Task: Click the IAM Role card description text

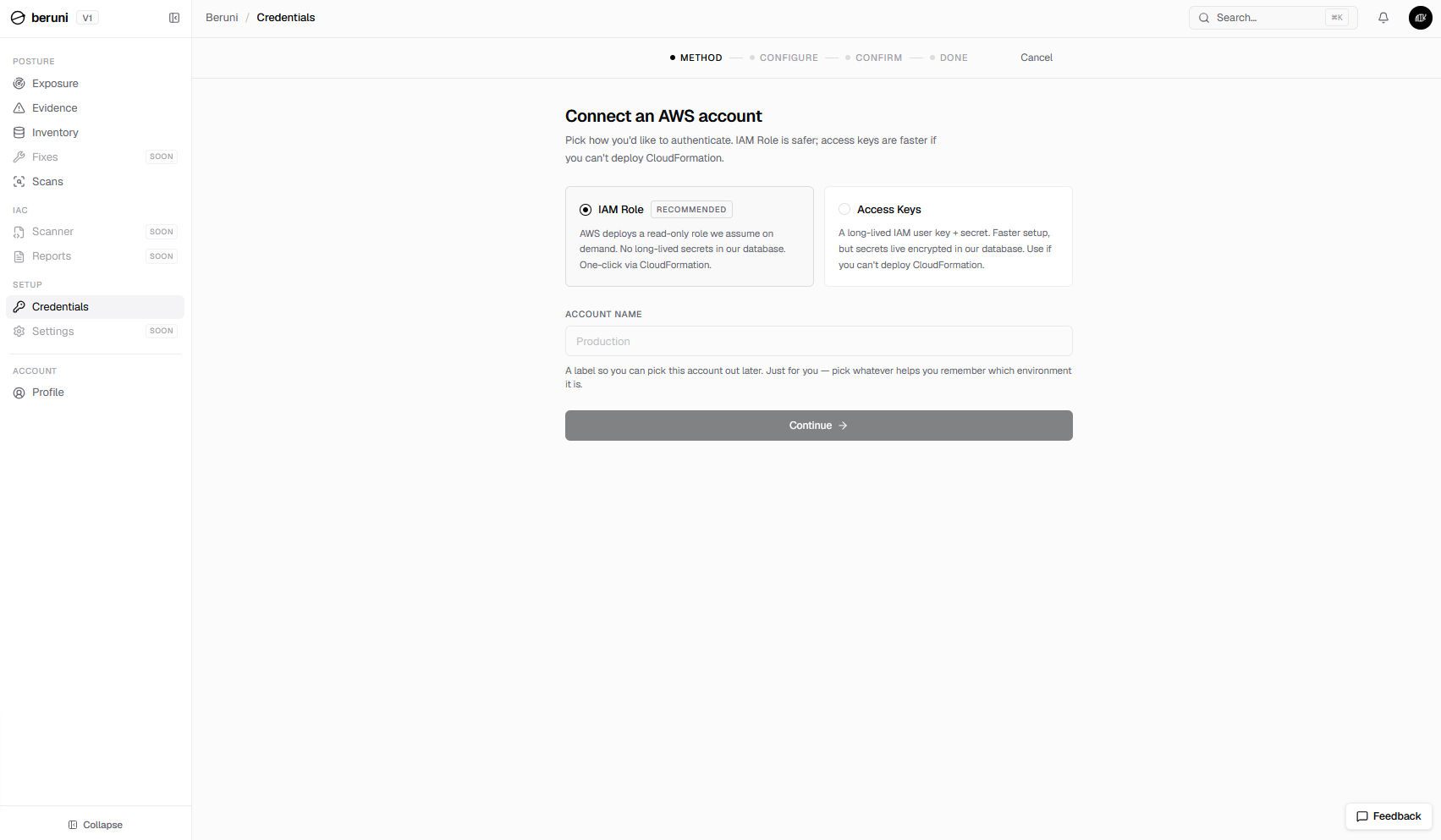Action: [683, 250]
